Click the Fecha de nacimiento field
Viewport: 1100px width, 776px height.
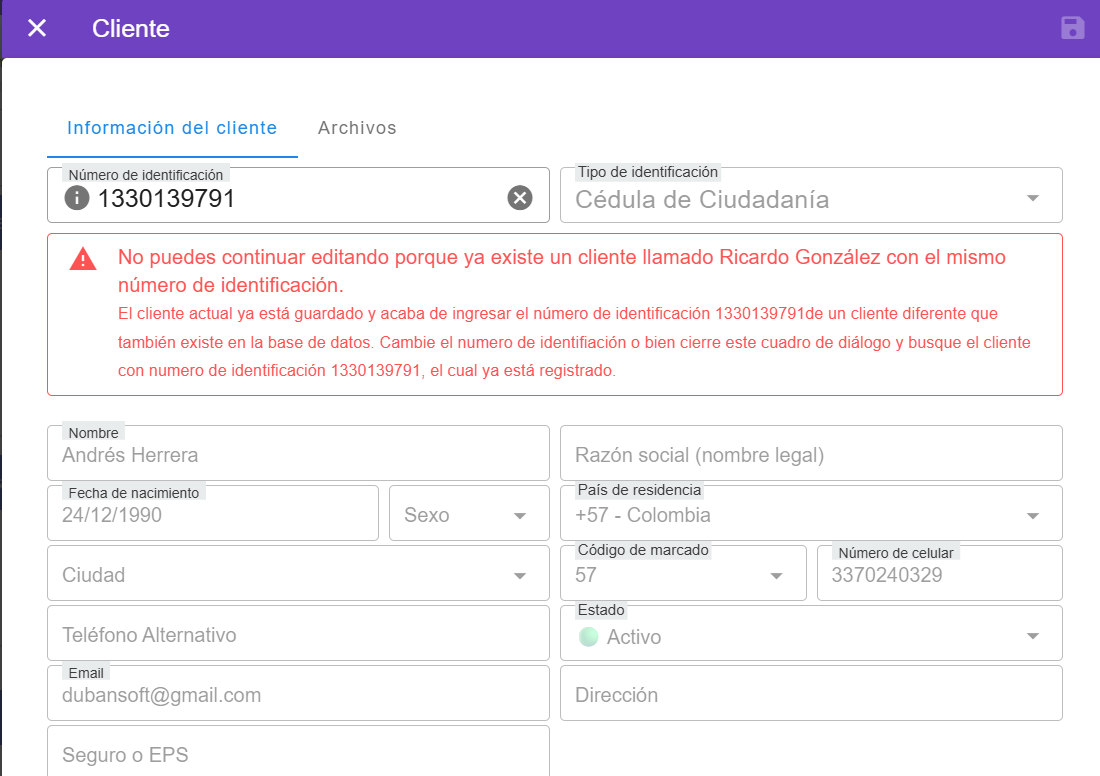(x=212, y=516)
